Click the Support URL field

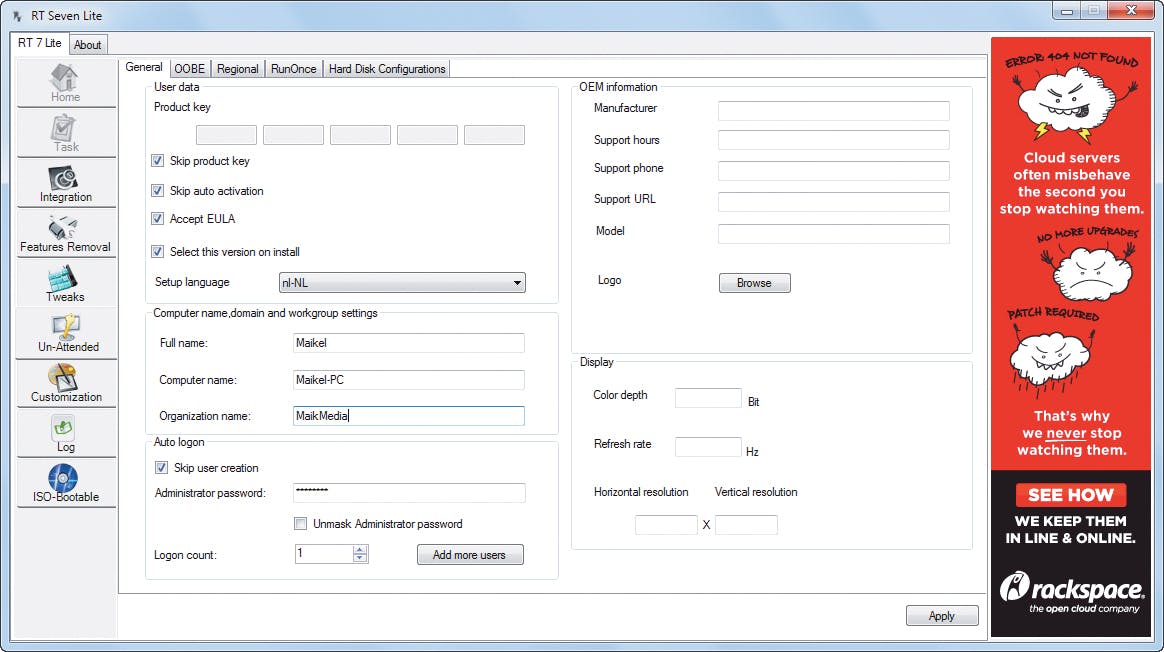[x=834, y=201]
